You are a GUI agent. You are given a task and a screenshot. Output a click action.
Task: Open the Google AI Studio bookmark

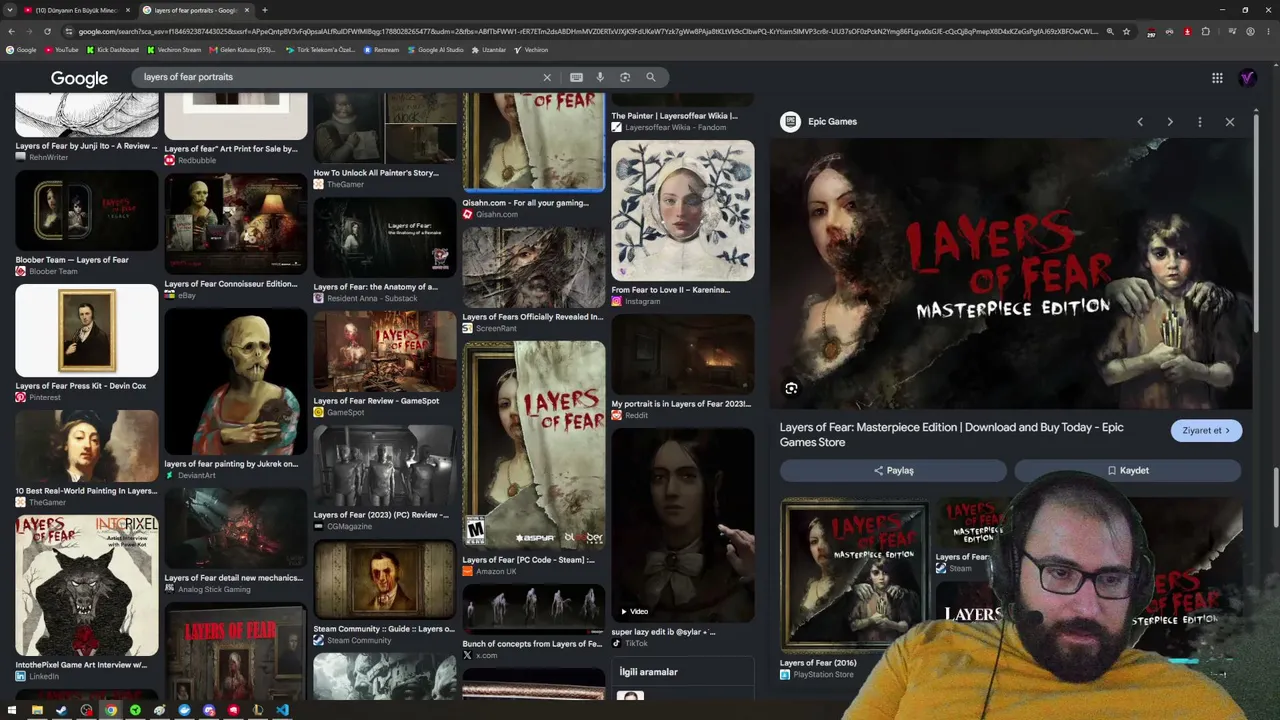click(x=436, y=50)
